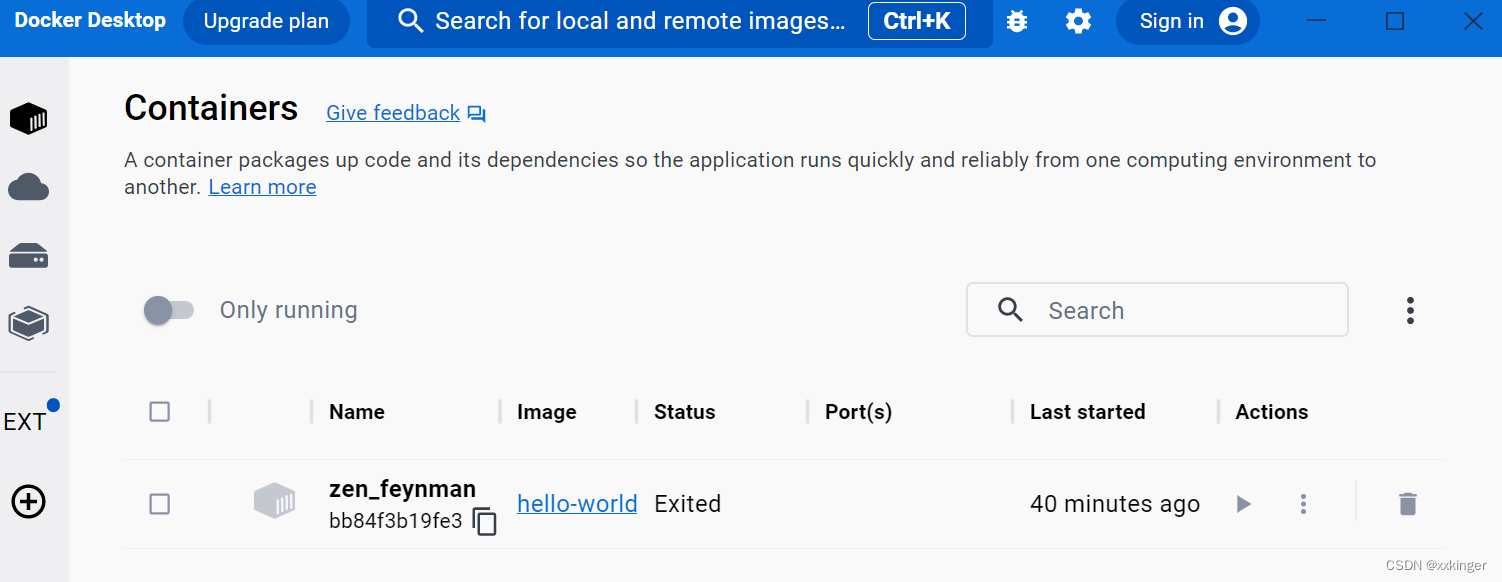Close the Docker Desktop window
The width and height of the screenshot is (1502, 582).
1473,21
